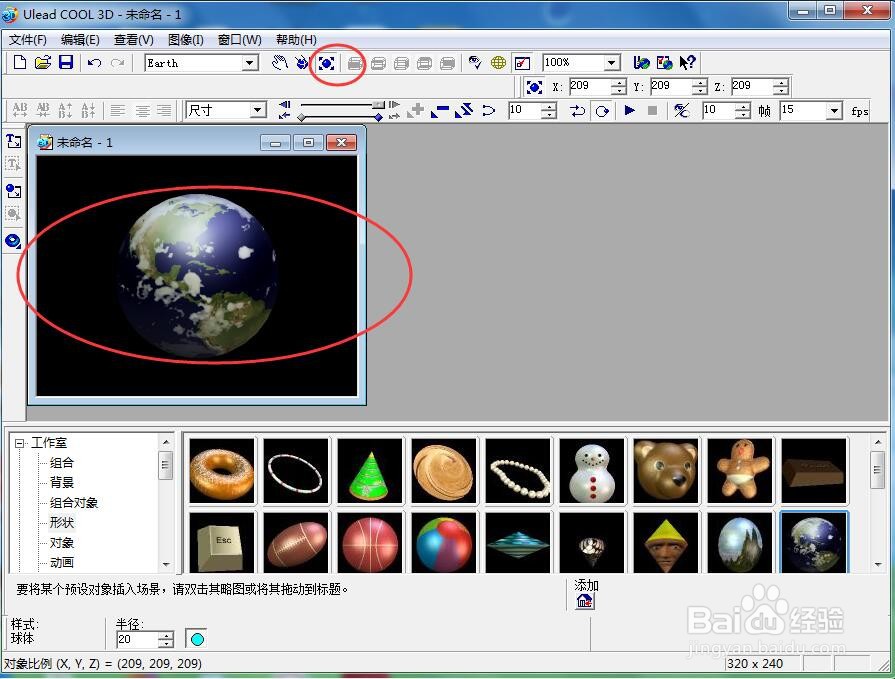
Task: Open the 15 fps frame rate dropdown
Action: pos(834,110)
